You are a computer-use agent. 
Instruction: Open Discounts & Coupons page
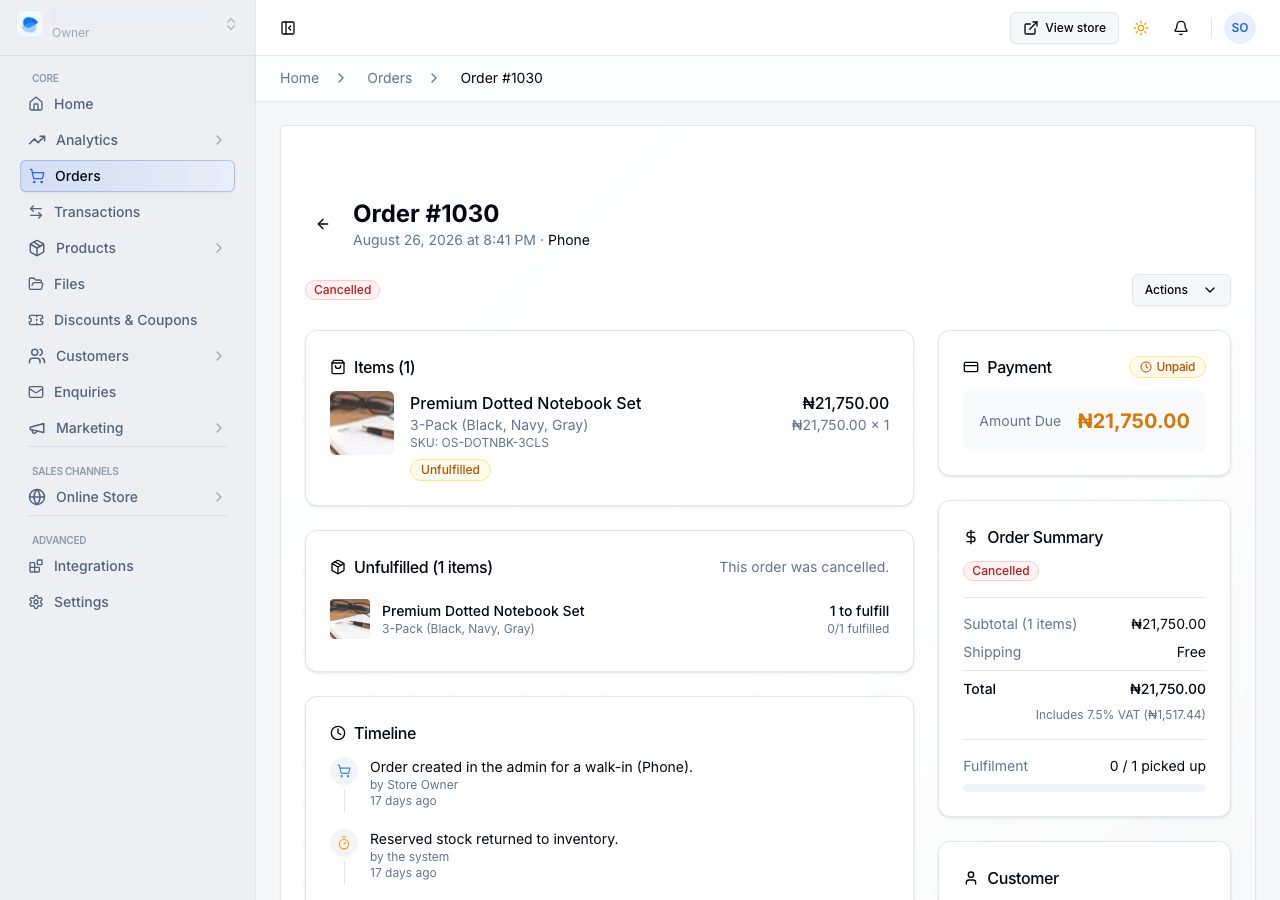click(x=127, y=320)
